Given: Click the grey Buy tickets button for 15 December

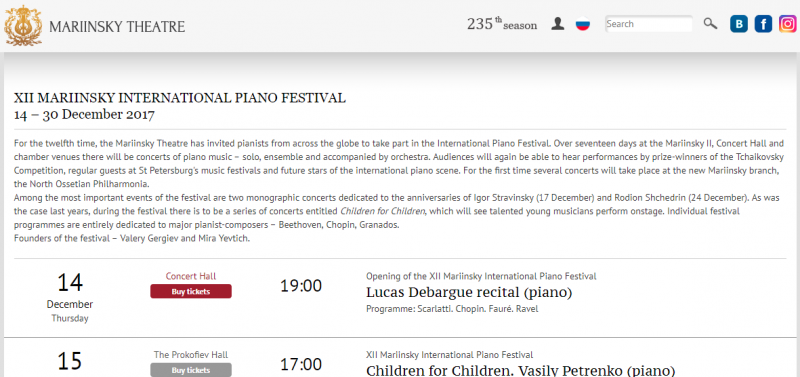Looking at the screenshot, I should [191, 370].
